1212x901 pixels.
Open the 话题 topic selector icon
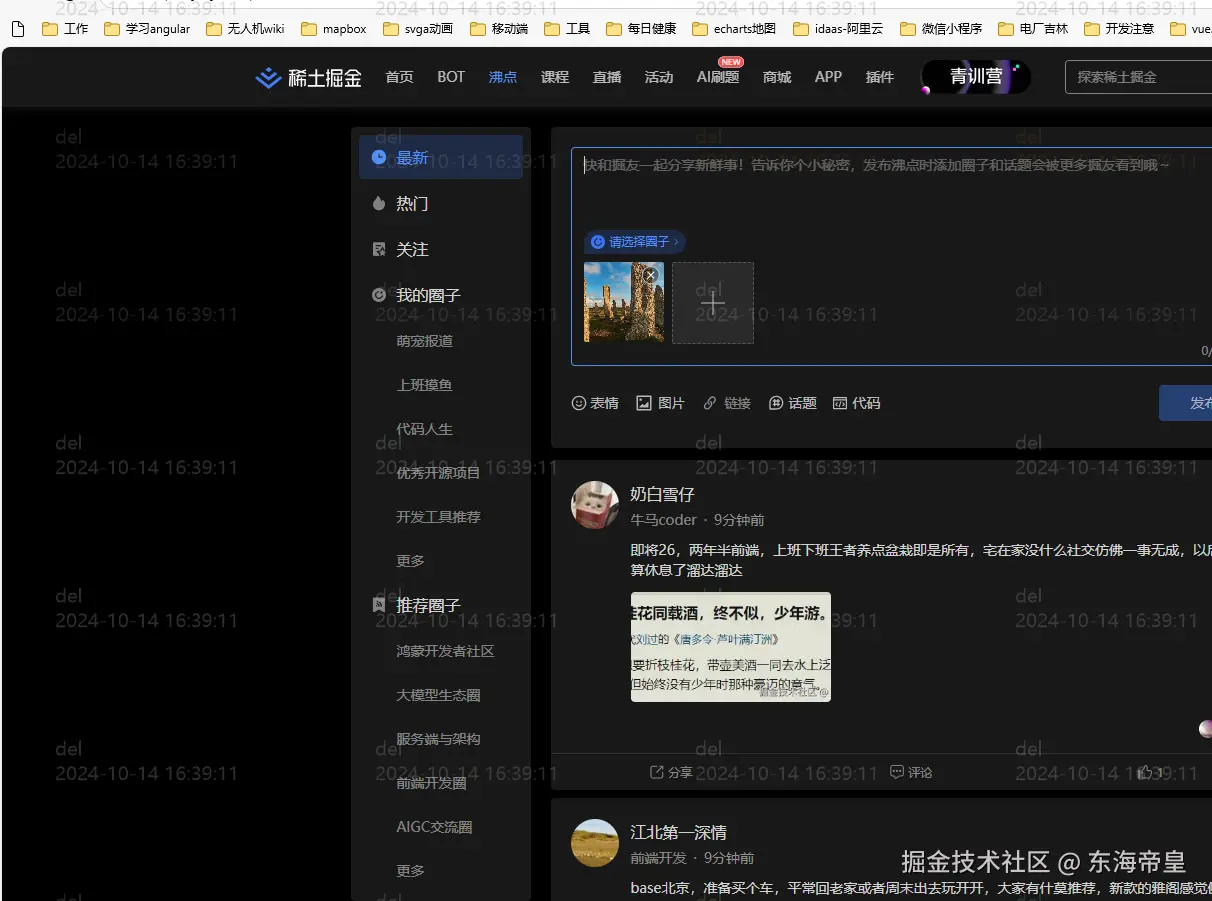coord(792,402)
